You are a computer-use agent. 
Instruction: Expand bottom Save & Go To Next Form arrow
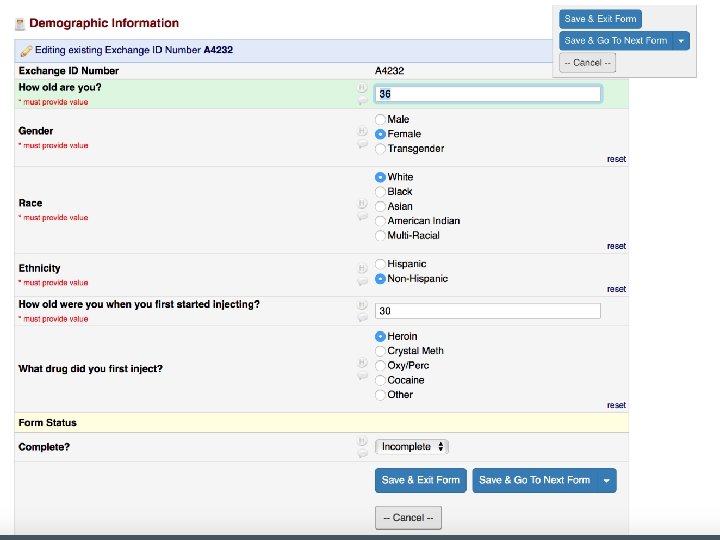tap(607, 481)
